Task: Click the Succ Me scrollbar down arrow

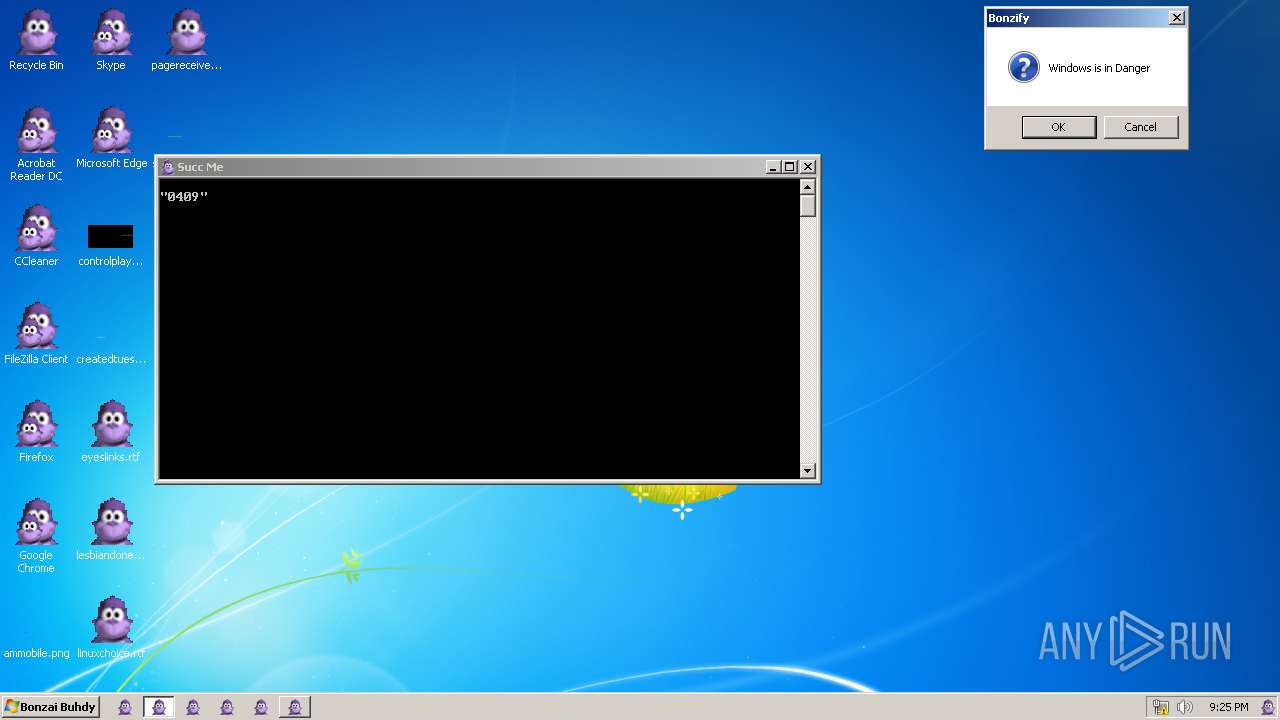Action: tap(808, 471)
